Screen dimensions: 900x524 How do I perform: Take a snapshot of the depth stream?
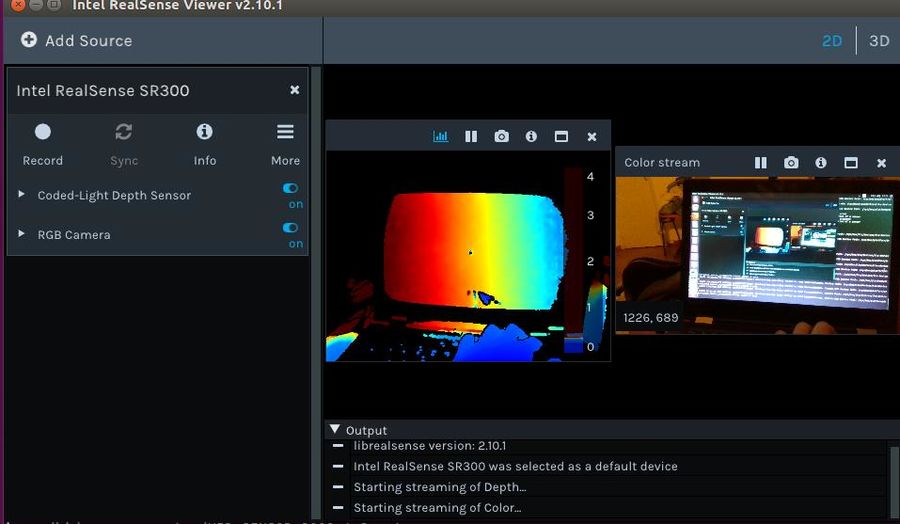pyautogui.click(x=501, y=137)
